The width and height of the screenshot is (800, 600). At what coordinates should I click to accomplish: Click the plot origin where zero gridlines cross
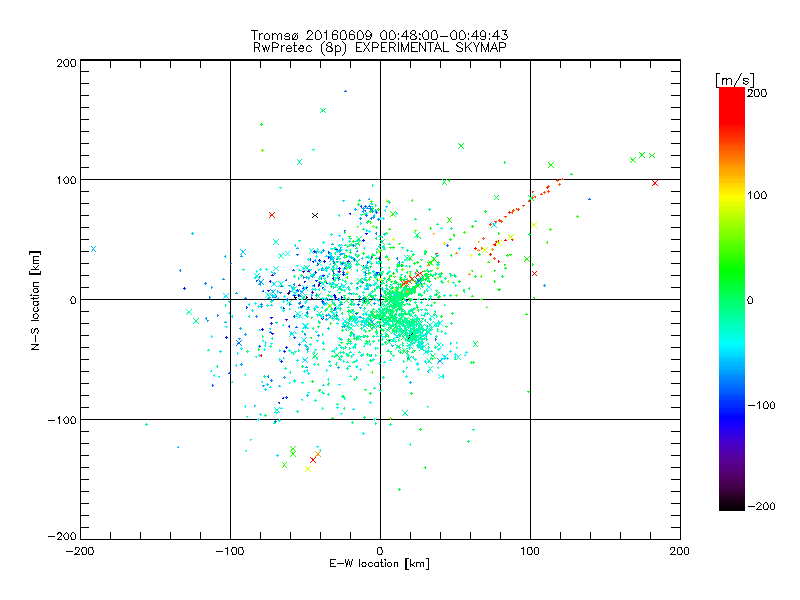pos(380,299)
